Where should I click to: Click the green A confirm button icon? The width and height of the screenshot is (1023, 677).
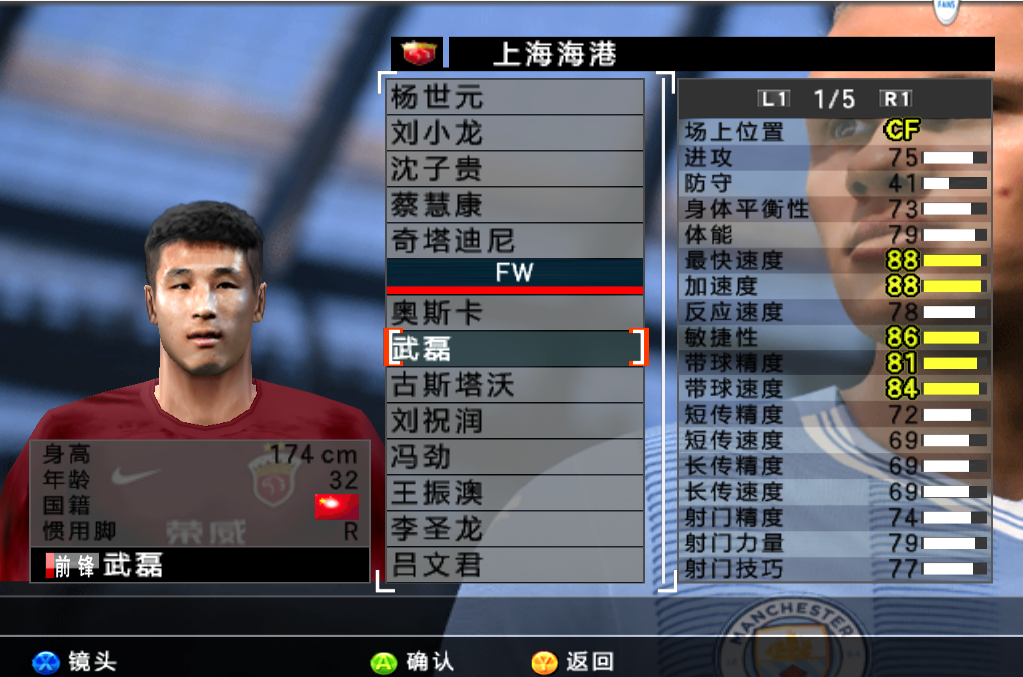point(384,663)
